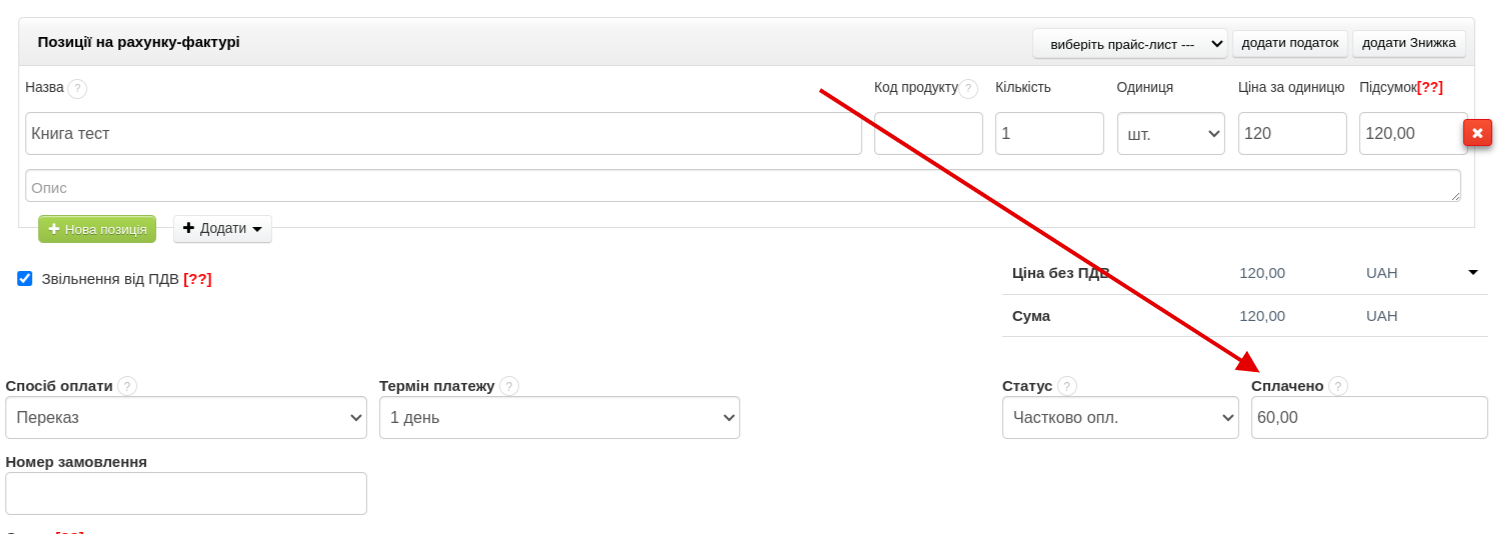
Task: Click the додати податок button
Action: [x=1290, y=44]
